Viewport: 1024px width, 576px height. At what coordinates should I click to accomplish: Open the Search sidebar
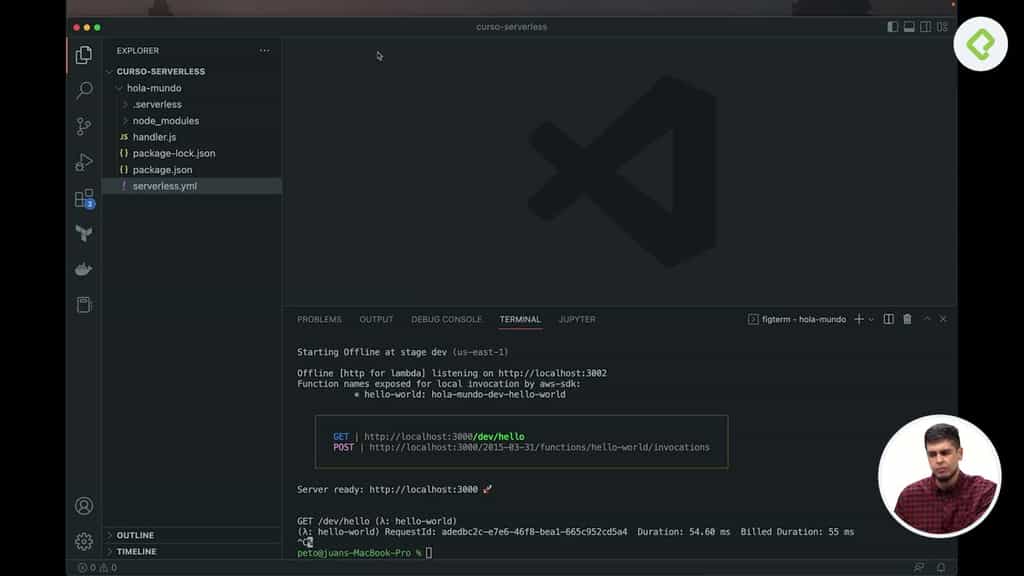pos(83,89)
